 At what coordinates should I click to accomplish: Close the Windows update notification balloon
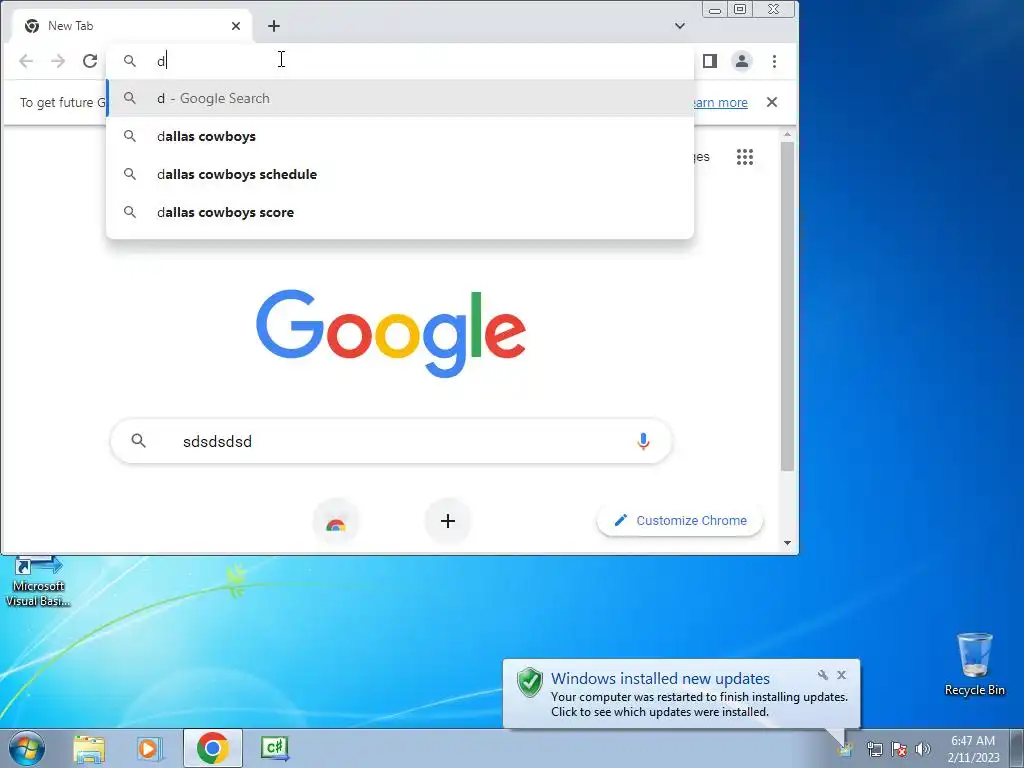[841, 675]
